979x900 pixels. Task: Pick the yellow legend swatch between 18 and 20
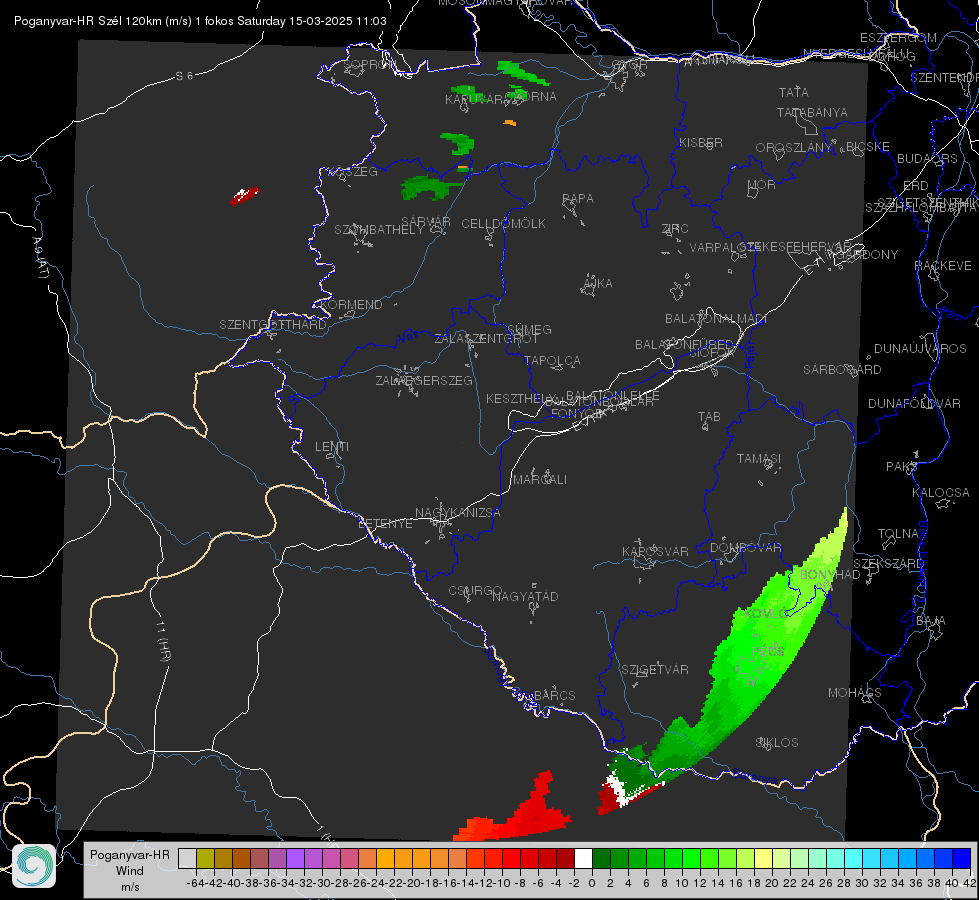763,858
